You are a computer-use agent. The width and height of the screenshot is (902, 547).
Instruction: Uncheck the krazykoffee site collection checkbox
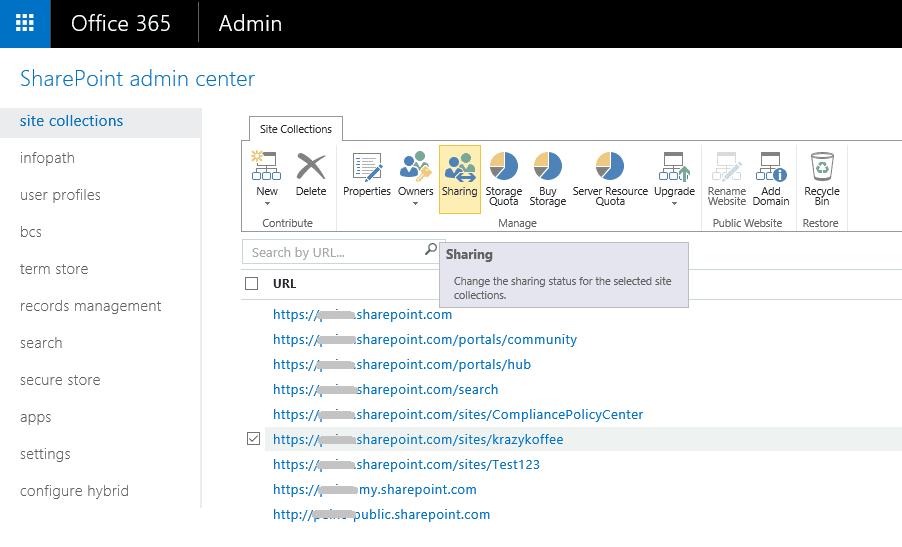click(x=253, y=439)
